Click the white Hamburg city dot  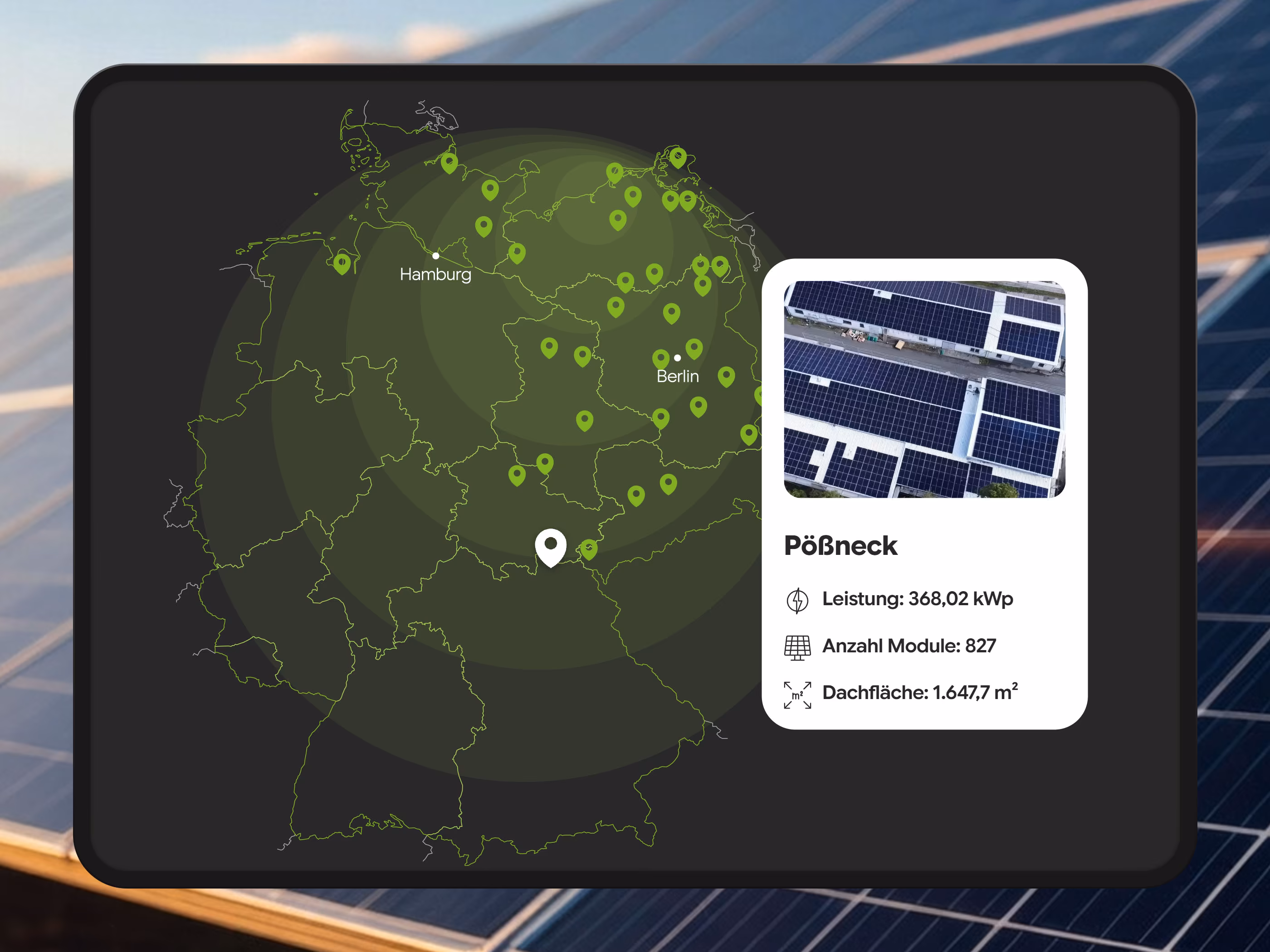coord(436,256)
